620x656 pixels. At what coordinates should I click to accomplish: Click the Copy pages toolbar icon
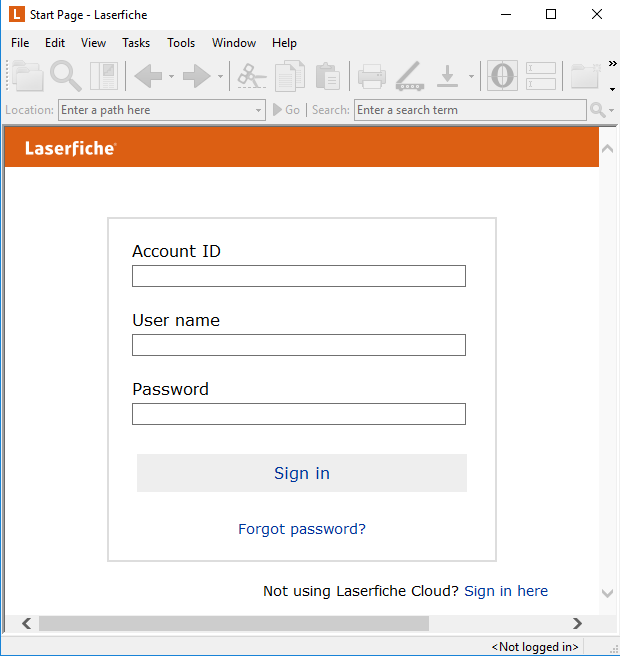tap(290, 76)
